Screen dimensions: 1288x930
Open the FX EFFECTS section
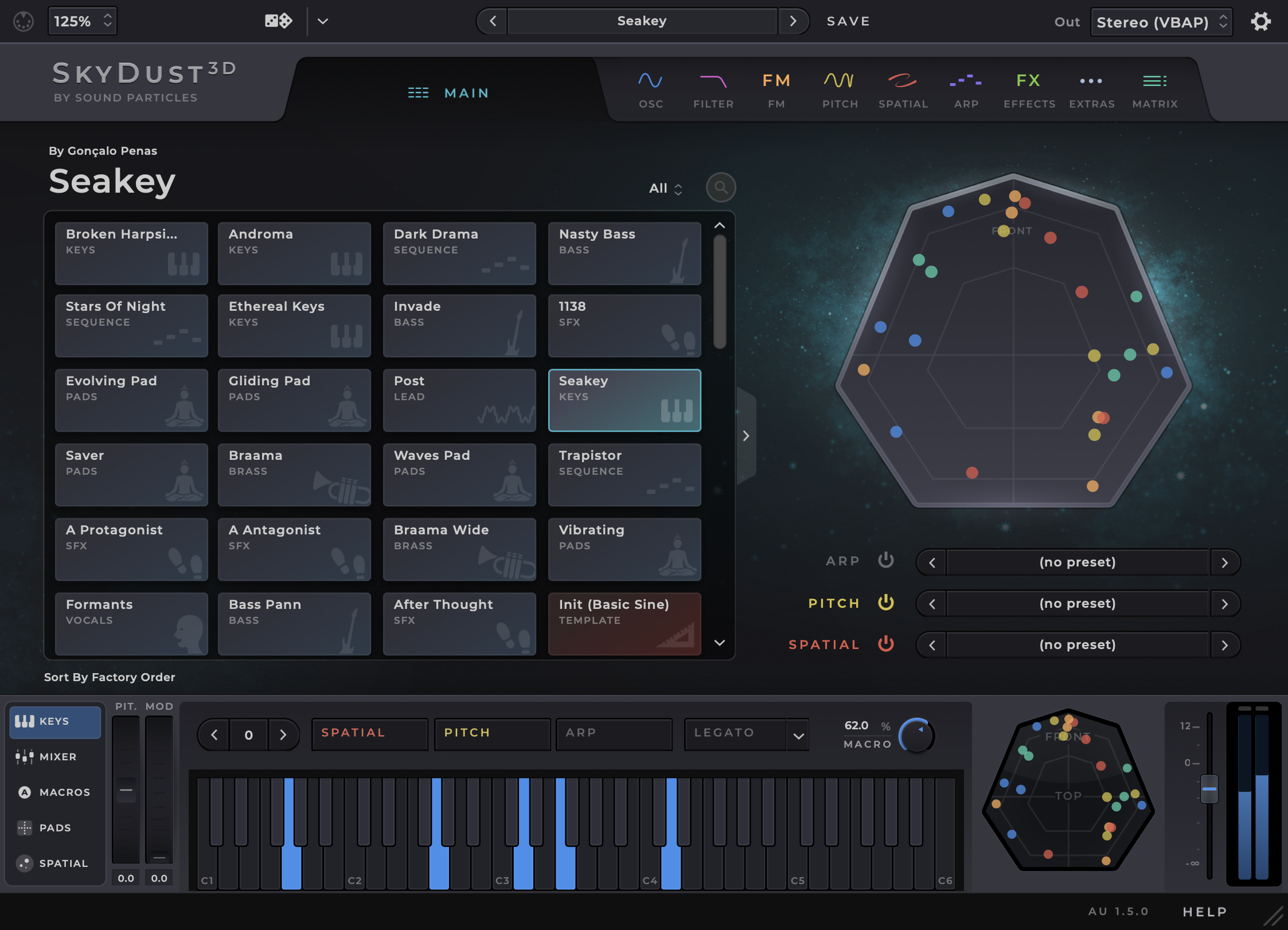point(1028,89)
